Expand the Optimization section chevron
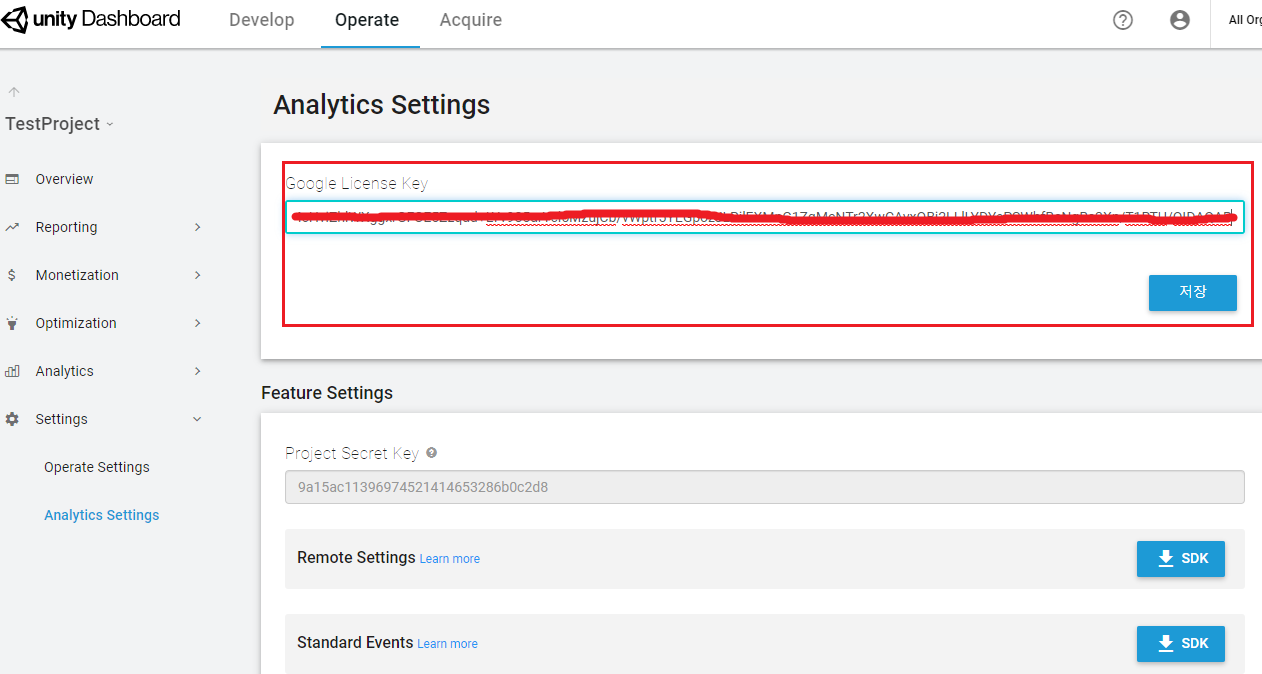1262x674 pixels. pyautogui.click(x=198, y=323)
